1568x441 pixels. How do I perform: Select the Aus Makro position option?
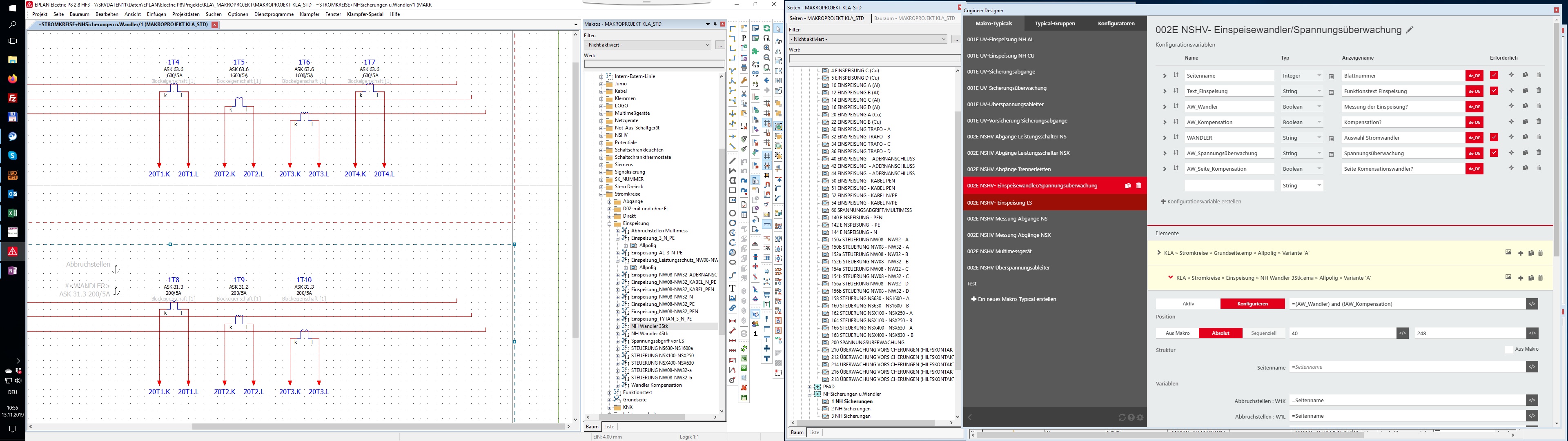click(1177, 333)
